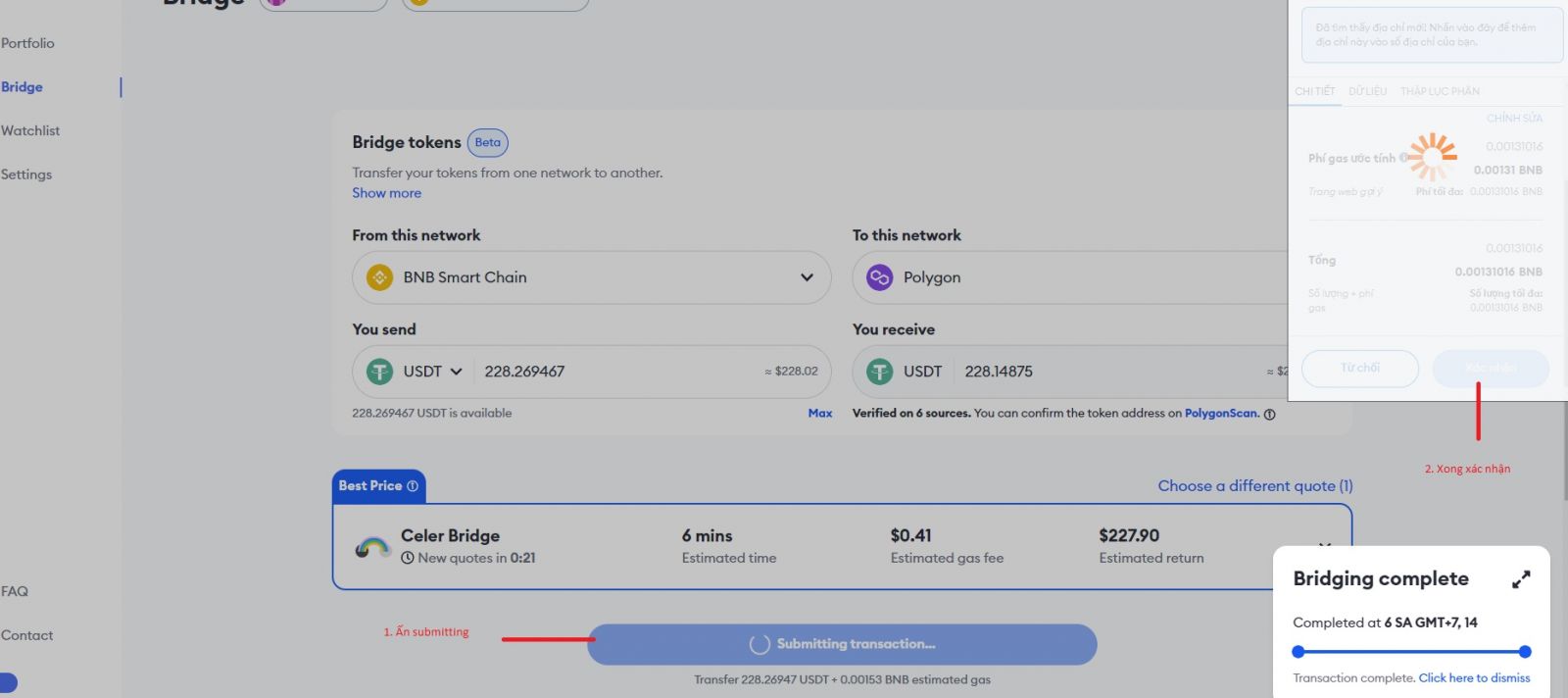This screenshot has height=698, width=1568.
Task: Click the Polygon logo in destination network
Action: [880, 277]
